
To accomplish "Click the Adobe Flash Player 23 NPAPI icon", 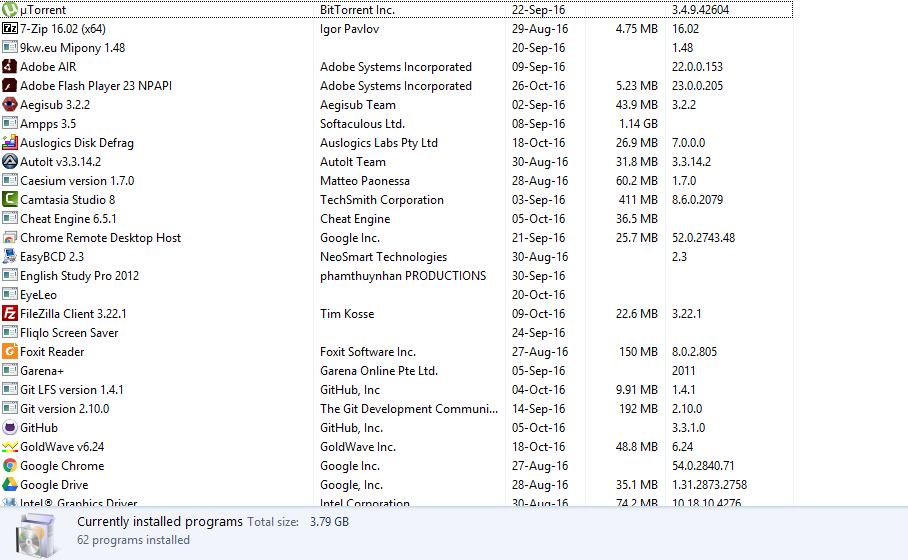I will 10,86.
